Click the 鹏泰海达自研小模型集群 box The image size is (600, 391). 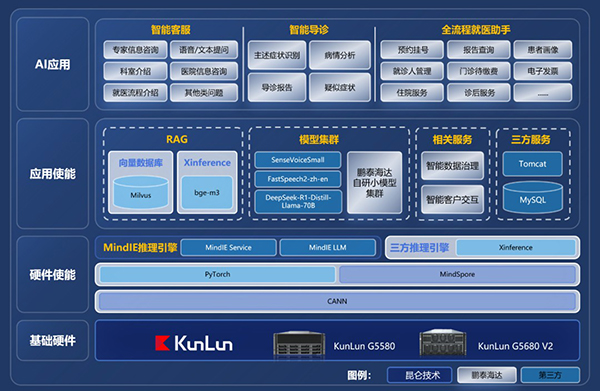[375, 182]
